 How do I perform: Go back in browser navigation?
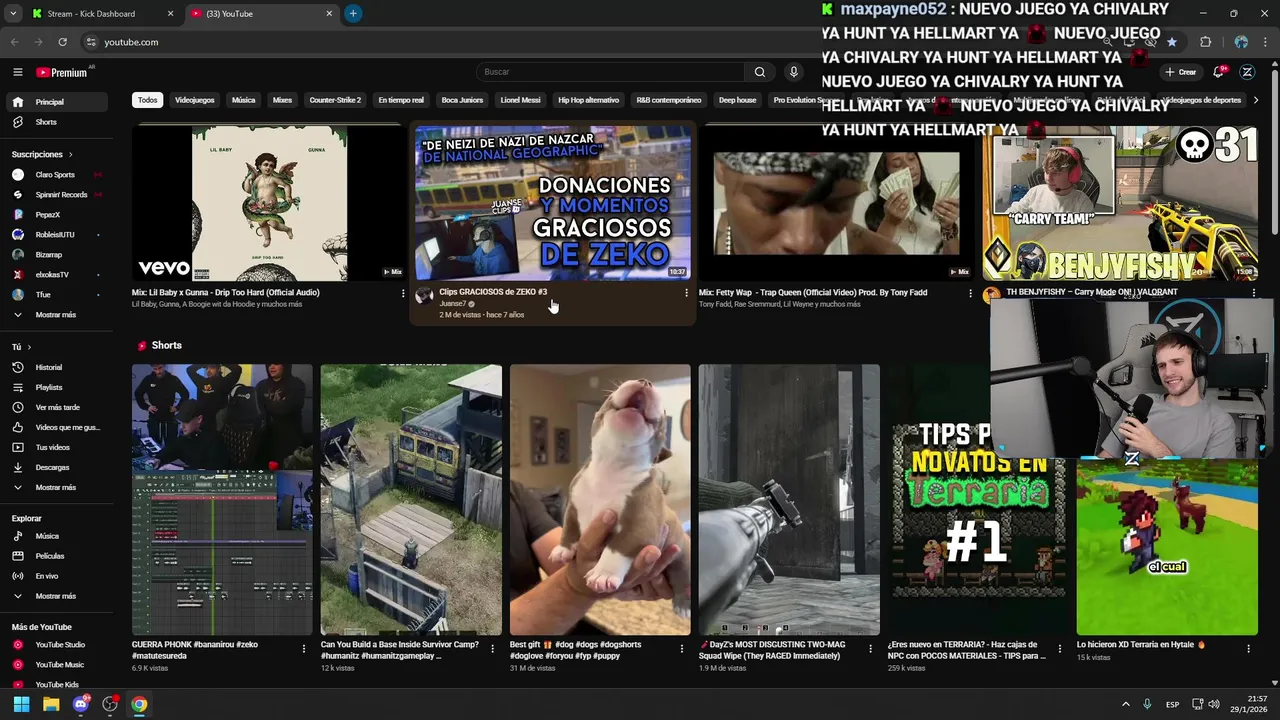[14, 42]
